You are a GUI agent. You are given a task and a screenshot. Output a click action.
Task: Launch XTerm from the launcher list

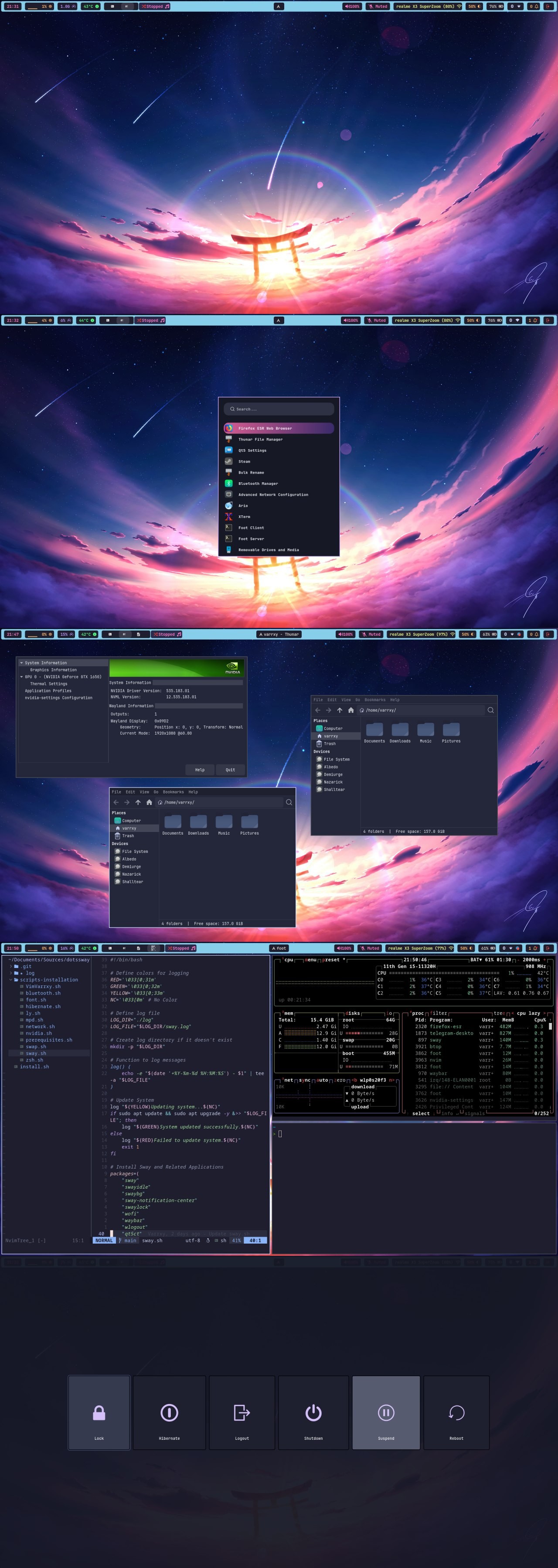click(279, 516)
